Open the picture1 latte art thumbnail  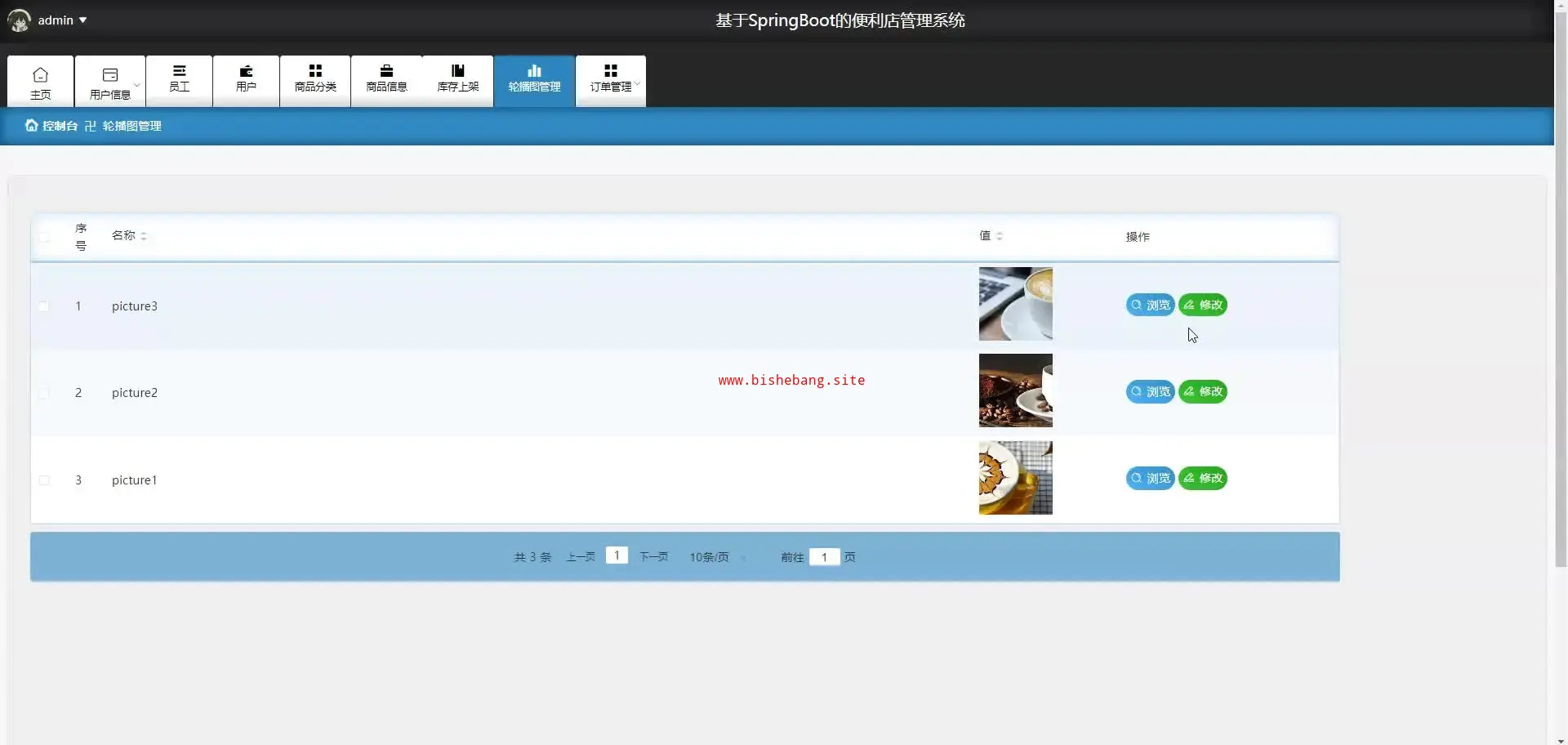point(1016,478)
